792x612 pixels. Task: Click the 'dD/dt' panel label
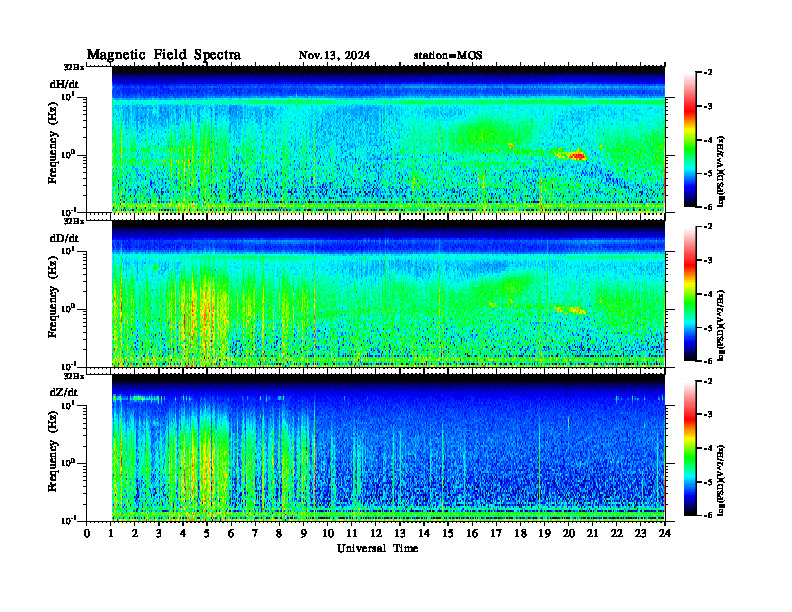coord(64,238)
